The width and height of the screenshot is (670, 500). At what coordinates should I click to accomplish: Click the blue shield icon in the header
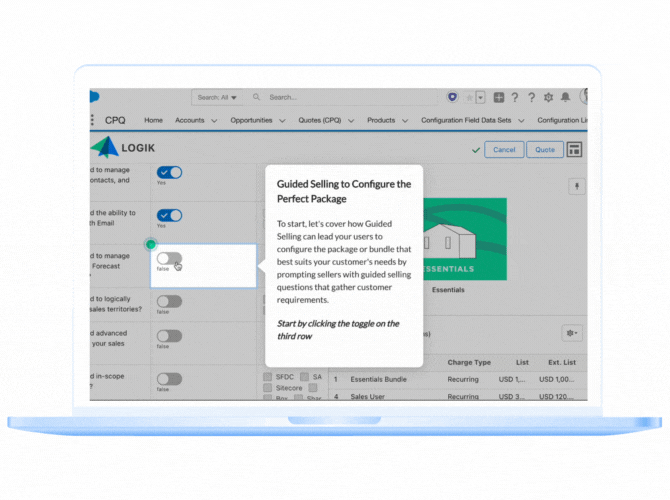pos(452,97)
